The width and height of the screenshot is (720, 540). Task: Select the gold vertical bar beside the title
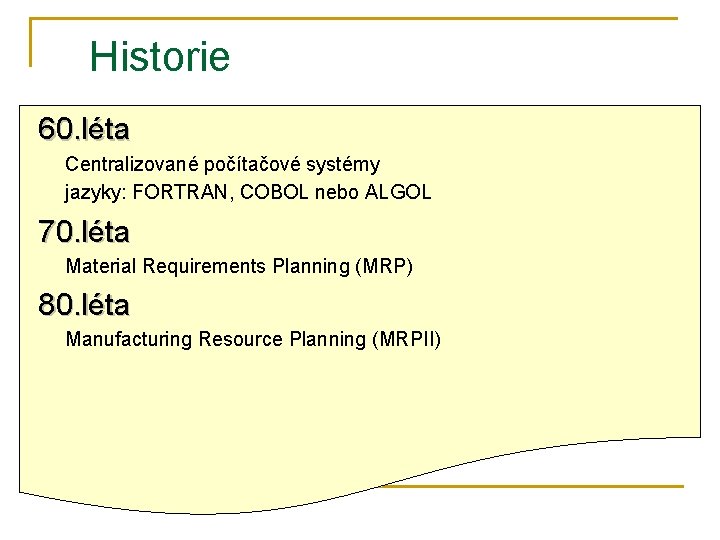click(x=31, y=42)
